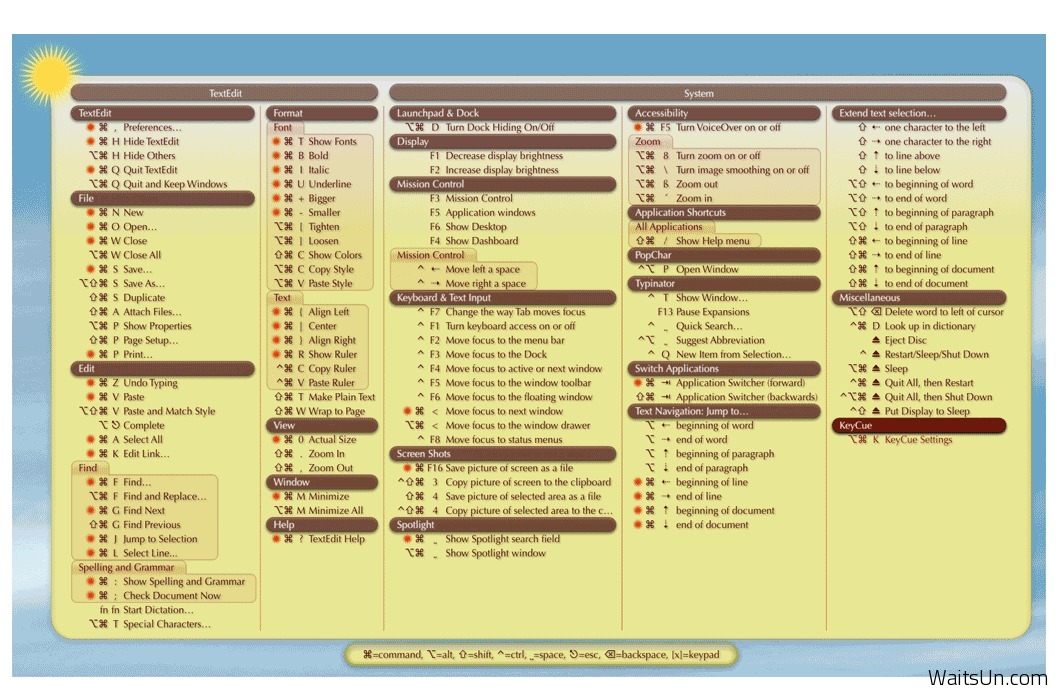Open KeyCue Settings entry
1058x693 pixels.
918,440
